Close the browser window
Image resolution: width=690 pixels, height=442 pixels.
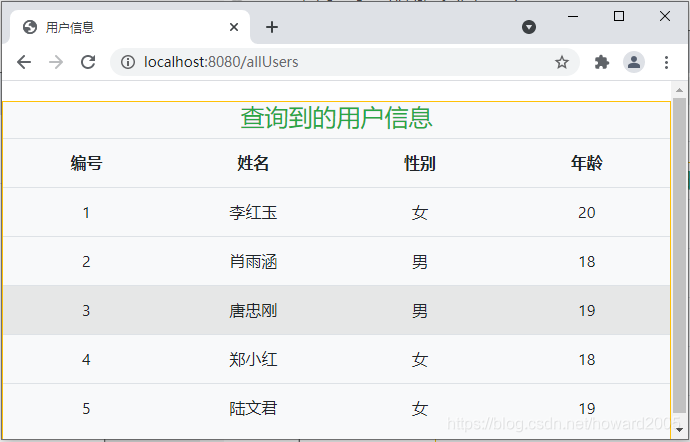[x=665, y=16]
